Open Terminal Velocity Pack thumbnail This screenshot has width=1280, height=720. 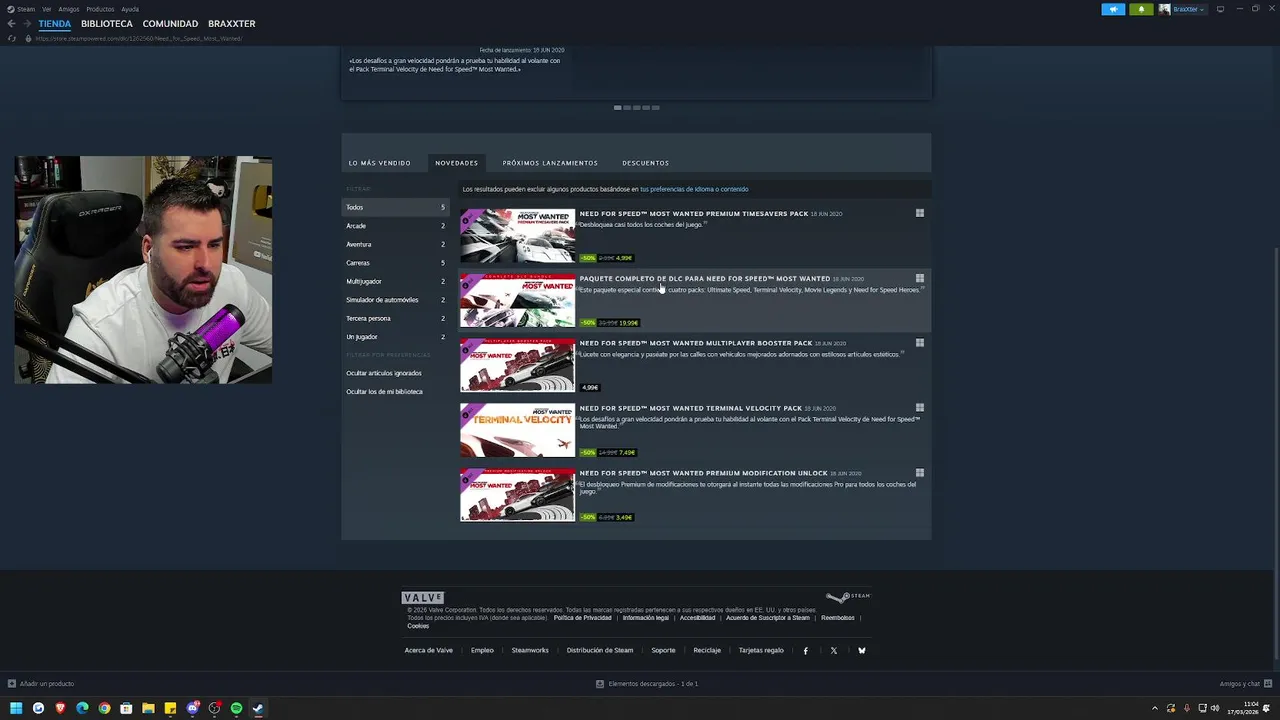[x=517, y=430]
